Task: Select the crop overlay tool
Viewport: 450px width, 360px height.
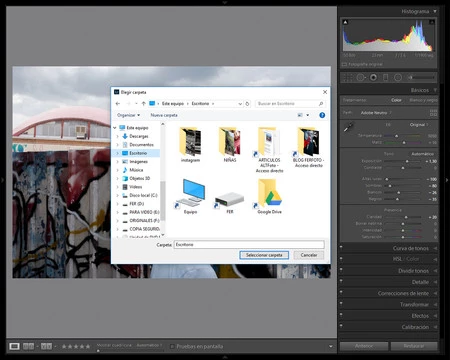Action: [x=348, y=78]
